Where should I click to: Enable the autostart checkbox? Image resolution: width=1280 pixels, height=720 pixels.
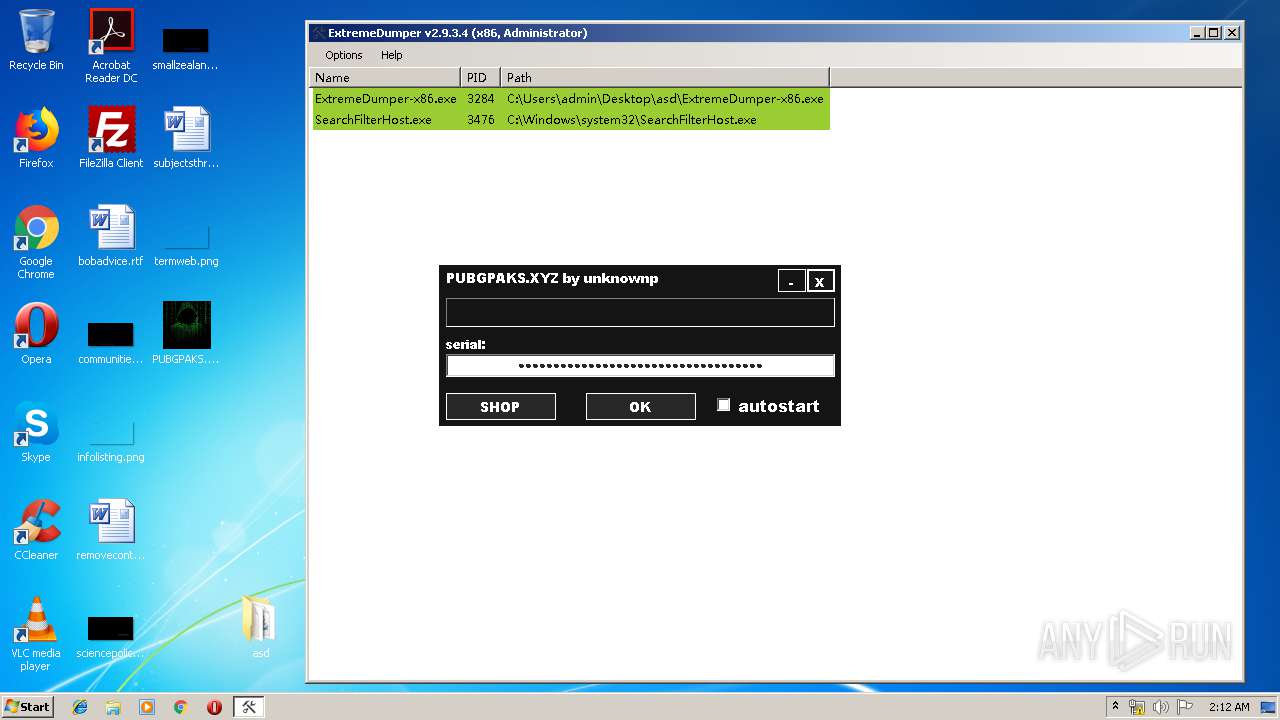pos(724,405)
